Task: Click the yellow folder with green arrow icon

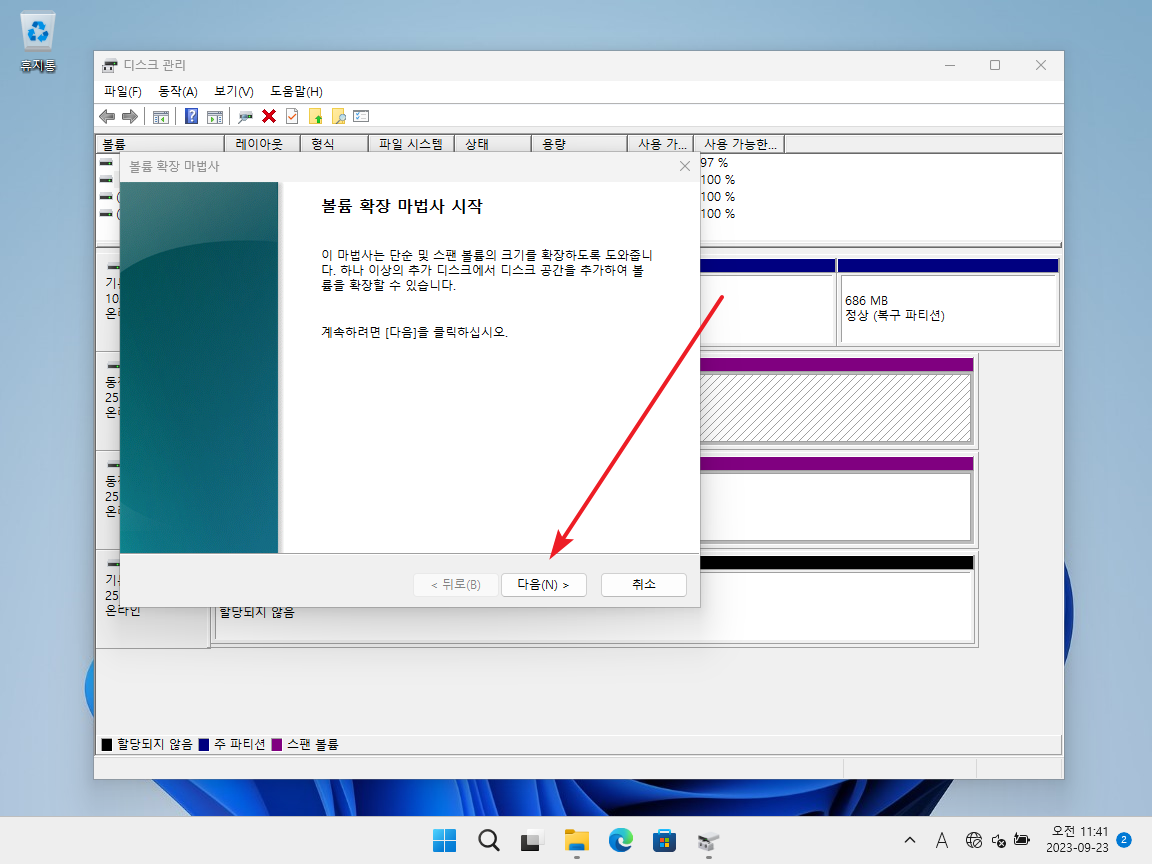Action: [315, 116]
